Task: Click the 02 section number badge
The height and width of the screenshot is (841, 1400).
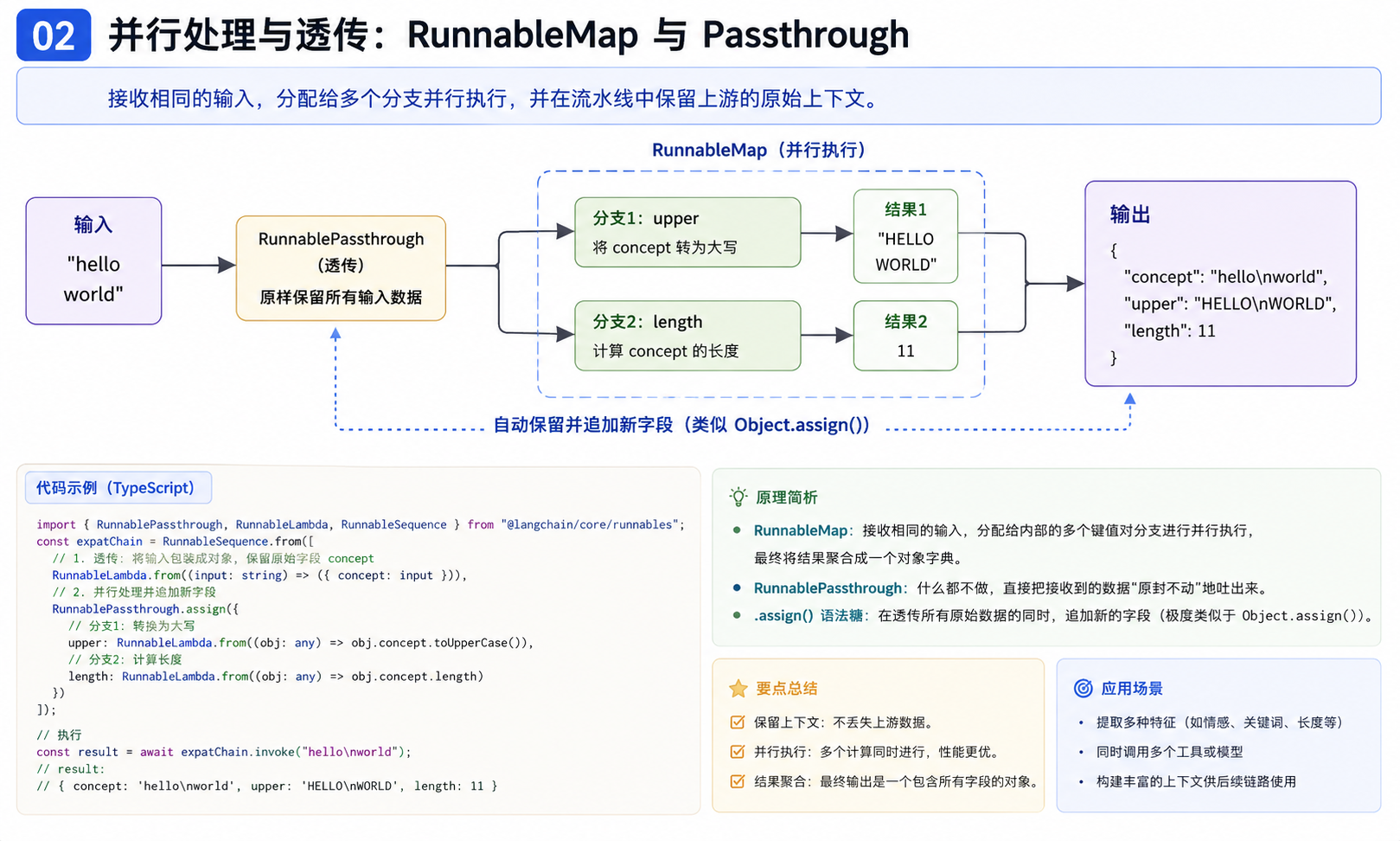Action: coord(54,35)
